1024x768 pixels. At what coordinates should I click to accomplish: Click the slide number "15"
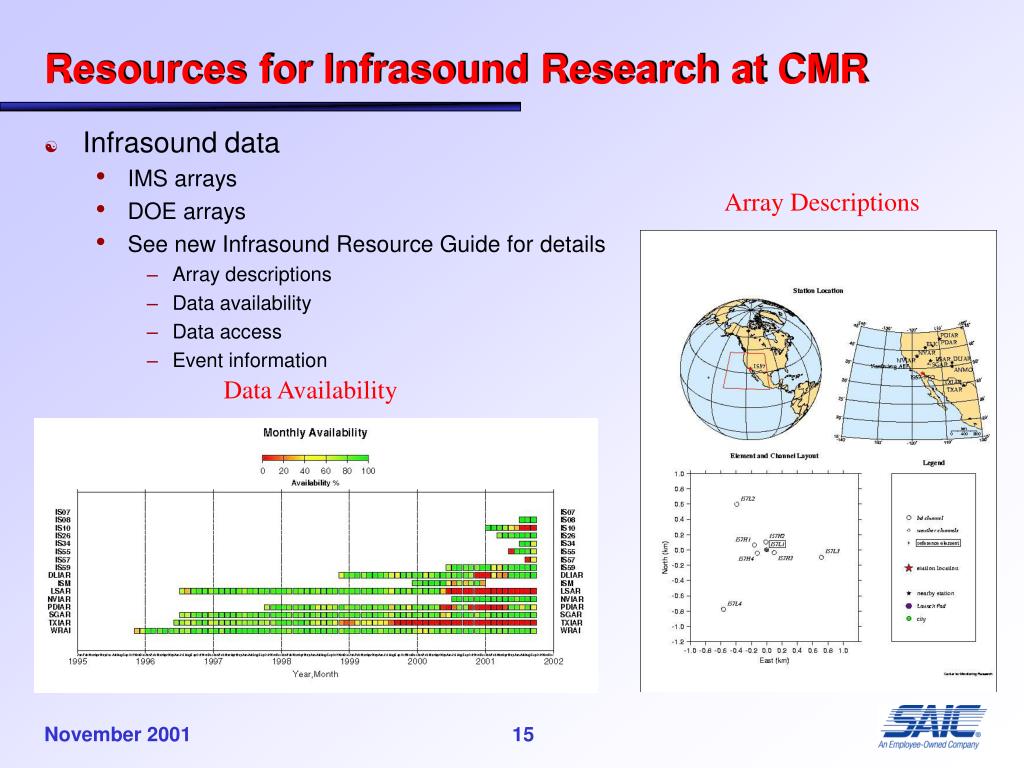pos(523,735)
